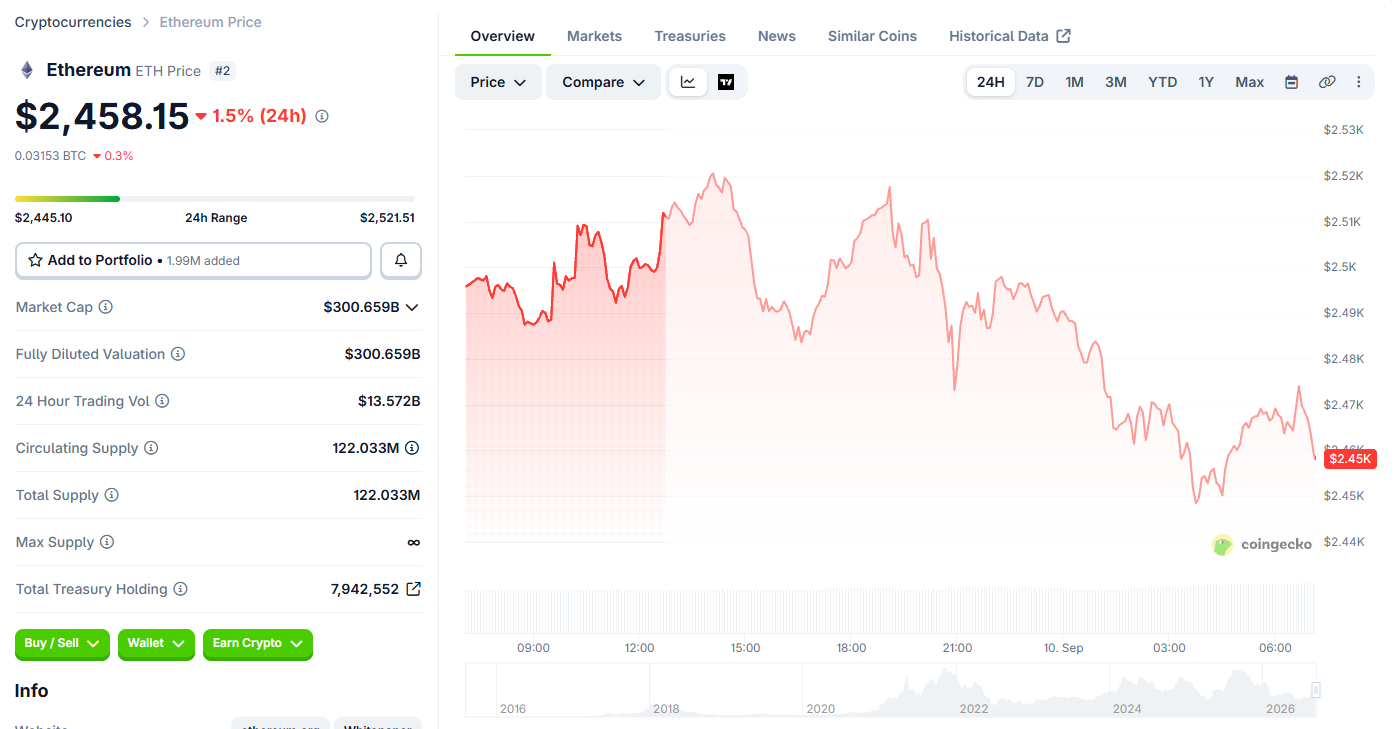Viewport: 1396px width, 729px height.
Task: Open the Buy / Sell dropdown
Action: click(x=62, y=644)
